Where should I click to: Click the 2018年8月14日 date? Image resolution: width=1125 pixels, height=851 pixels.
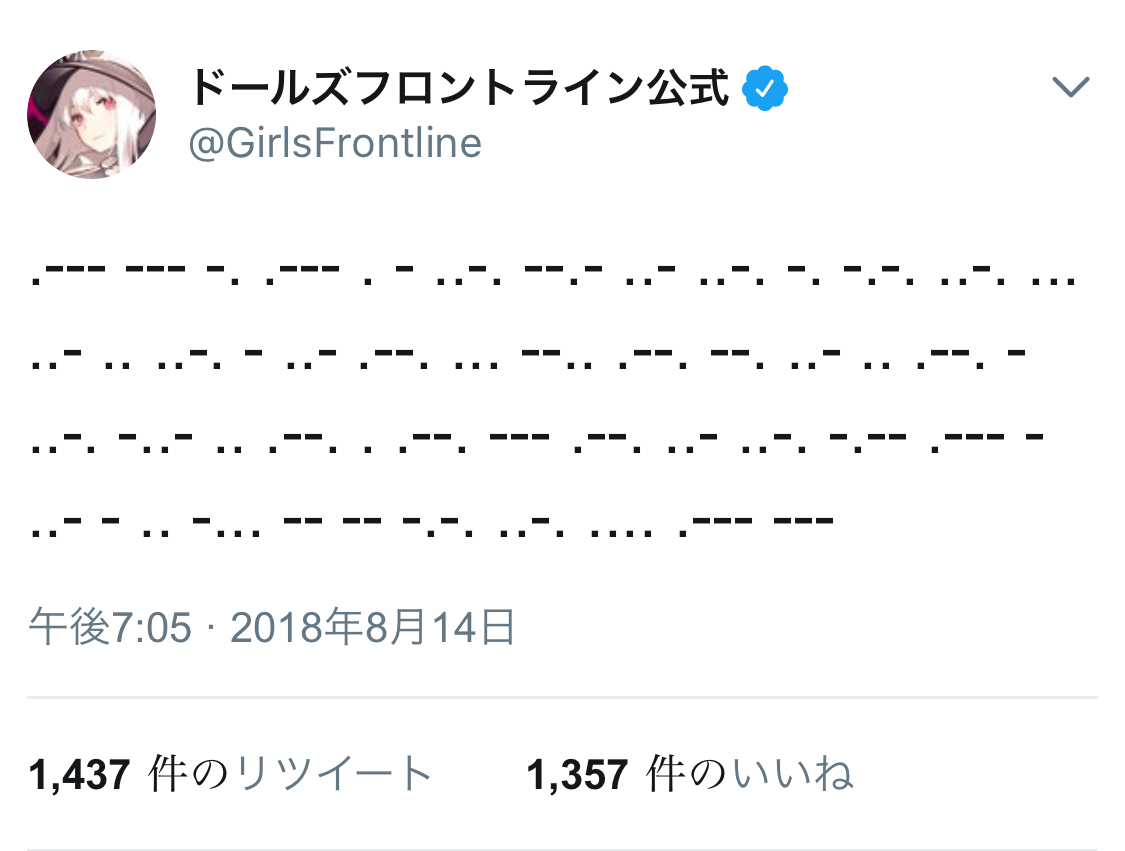pos(373,628)
